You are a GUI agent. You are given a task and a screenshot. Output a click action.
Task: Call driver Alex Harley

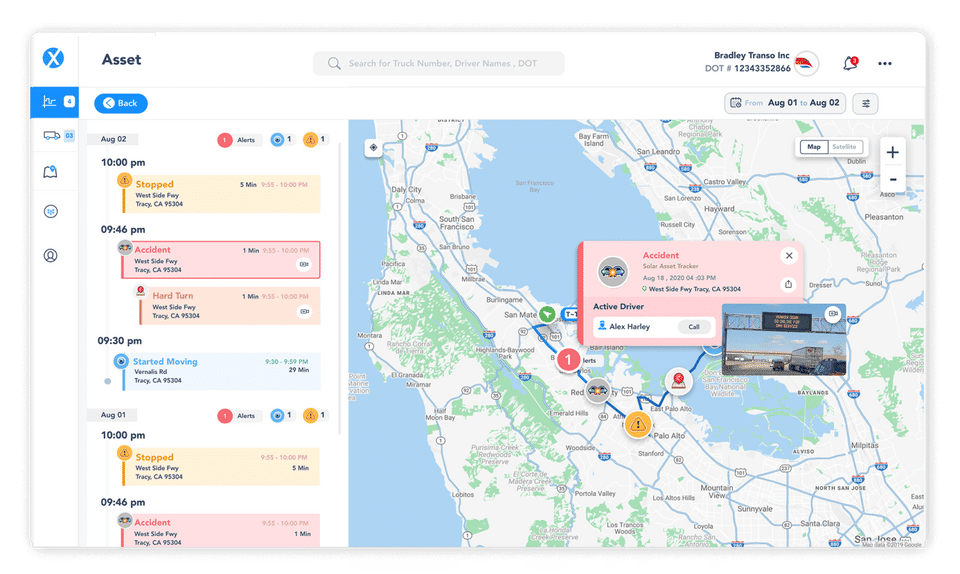(x=694, y=327)
